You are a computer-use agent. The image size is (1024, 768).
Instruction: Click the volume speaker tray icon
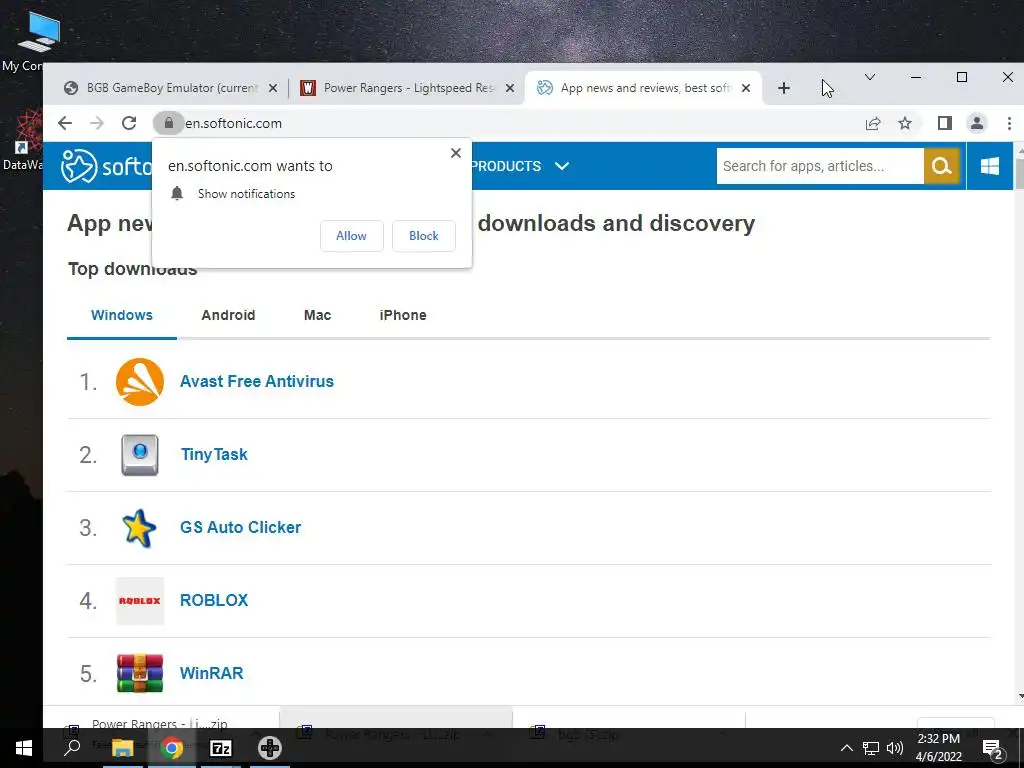coord(895,748)
